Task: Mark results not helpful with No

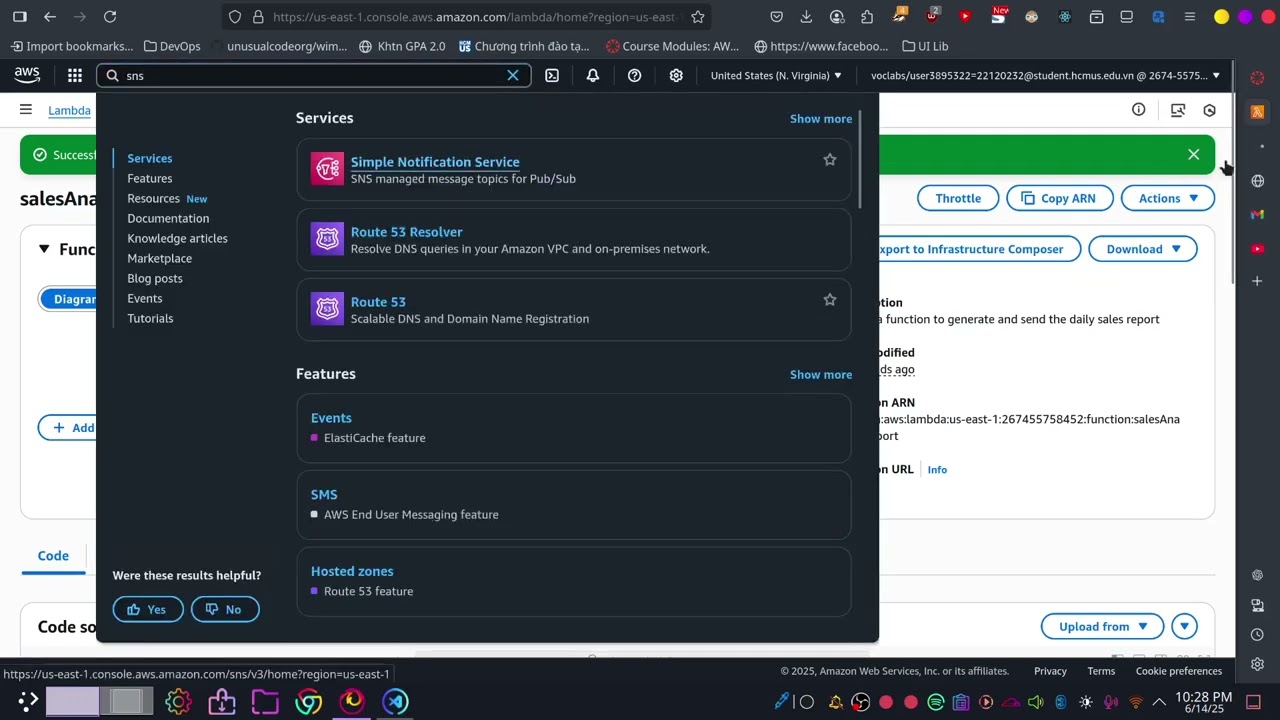Action: click(x=225, y=609)
